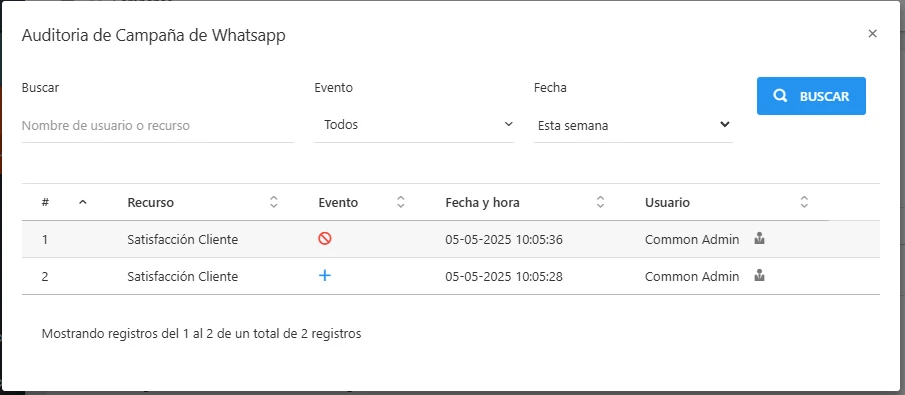Click the timestamp 05-05-2025 10:05:36
Screen dimensions: 905x395
tap(504, 239)
